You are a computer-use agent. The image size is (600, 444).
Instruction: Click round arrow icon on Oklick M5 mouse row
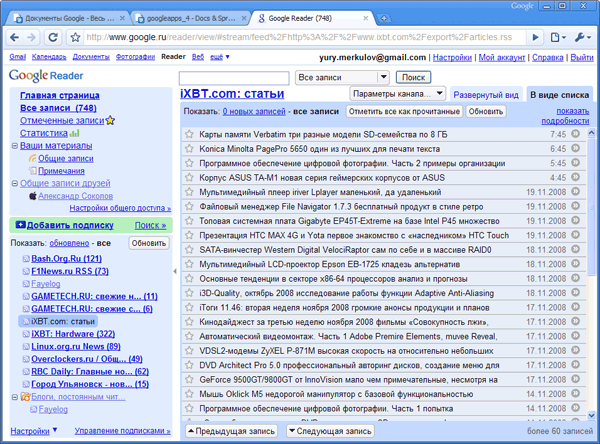click(576, 393)
